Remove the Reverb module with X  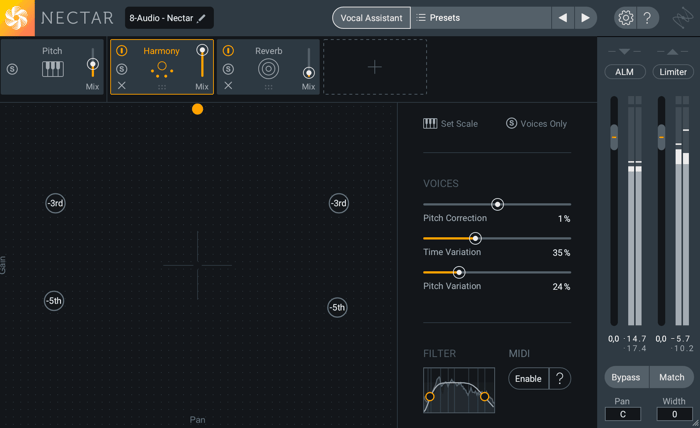coord(228,85)
